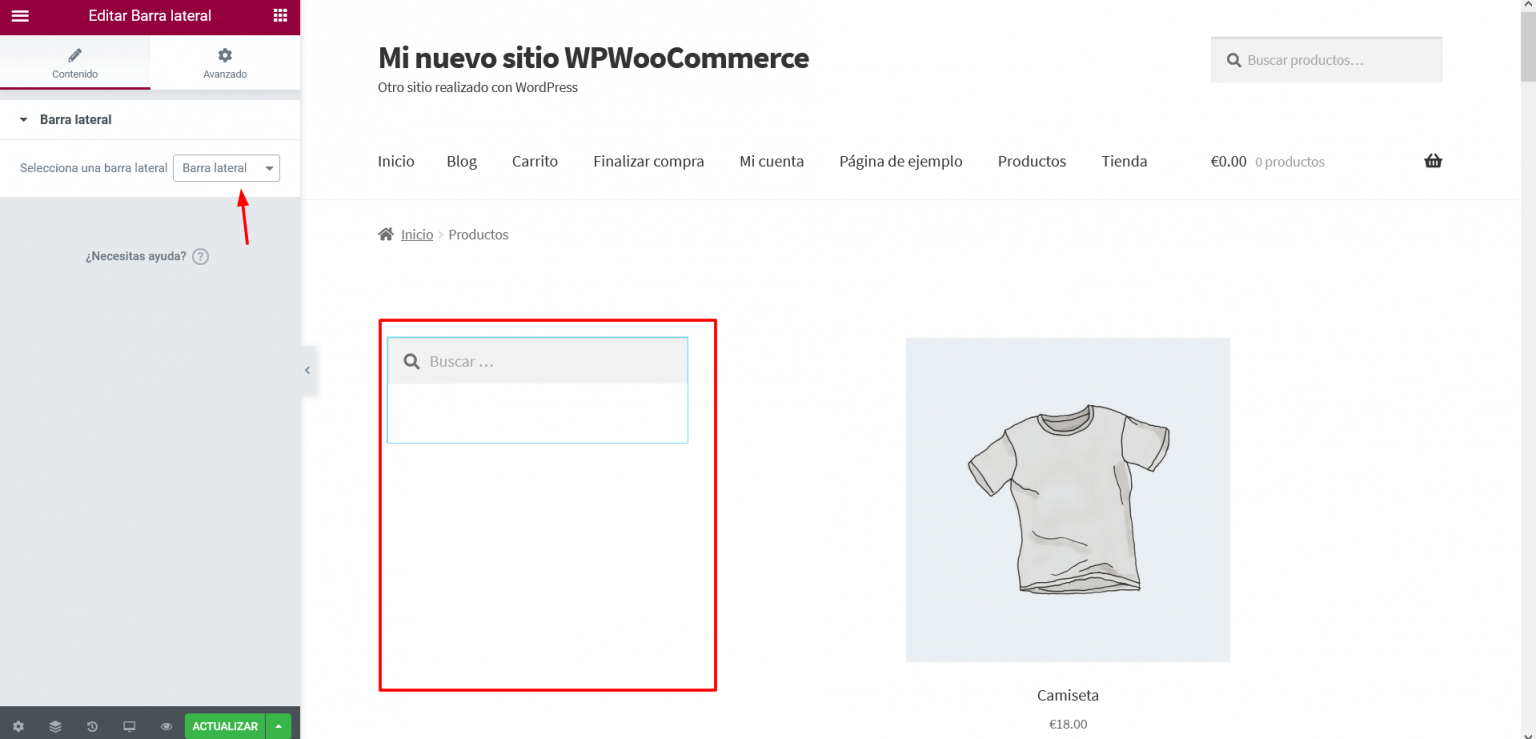
Task: Preview changes with the eye icon
Action: [x=166, y=727]
